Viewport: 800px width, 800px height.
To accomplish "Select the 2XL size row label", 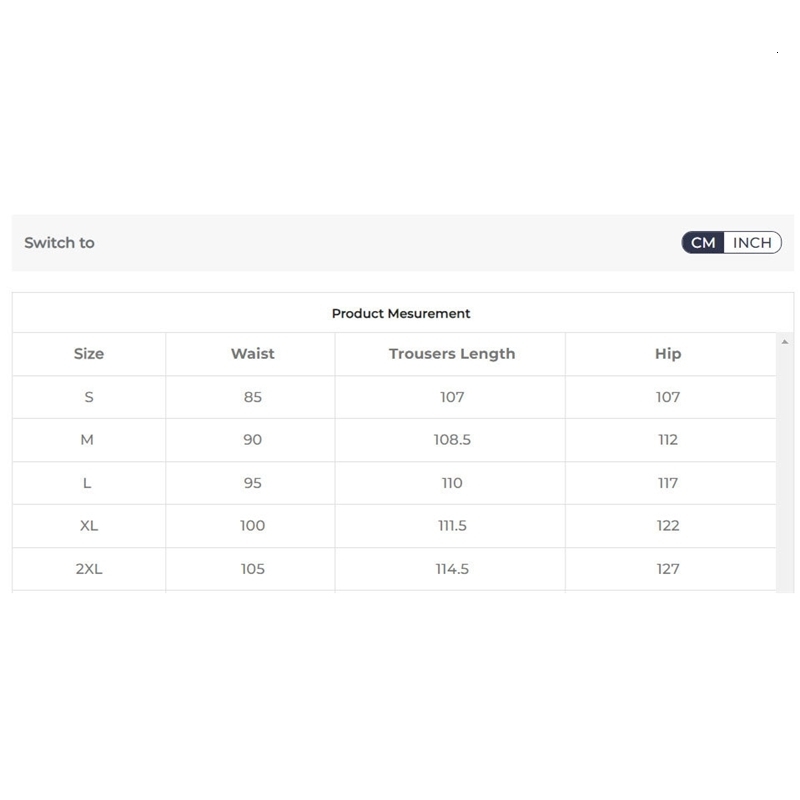I will click(89, 569).
